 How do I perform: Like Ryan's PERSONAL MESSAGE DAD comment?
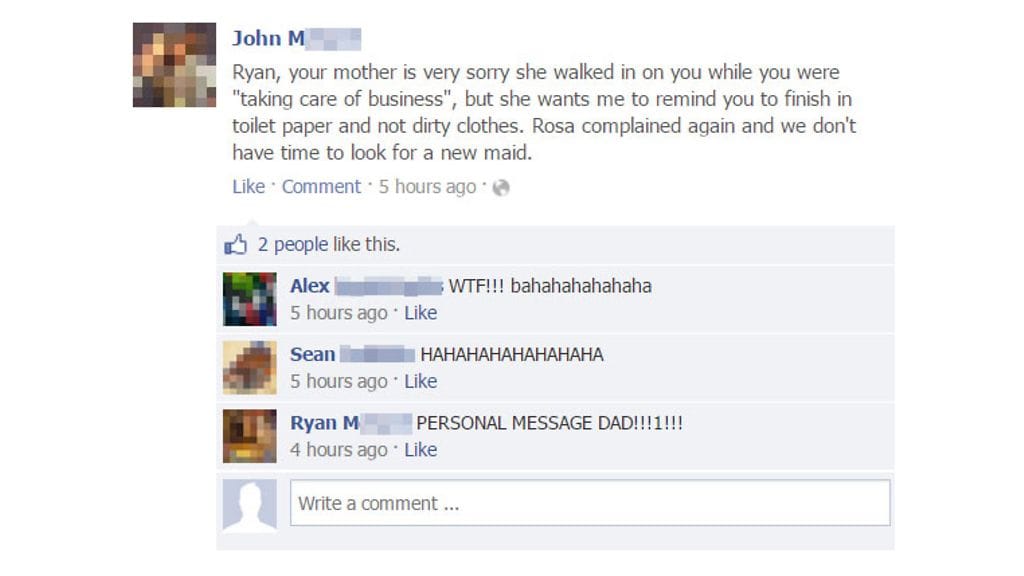(421, 450)
